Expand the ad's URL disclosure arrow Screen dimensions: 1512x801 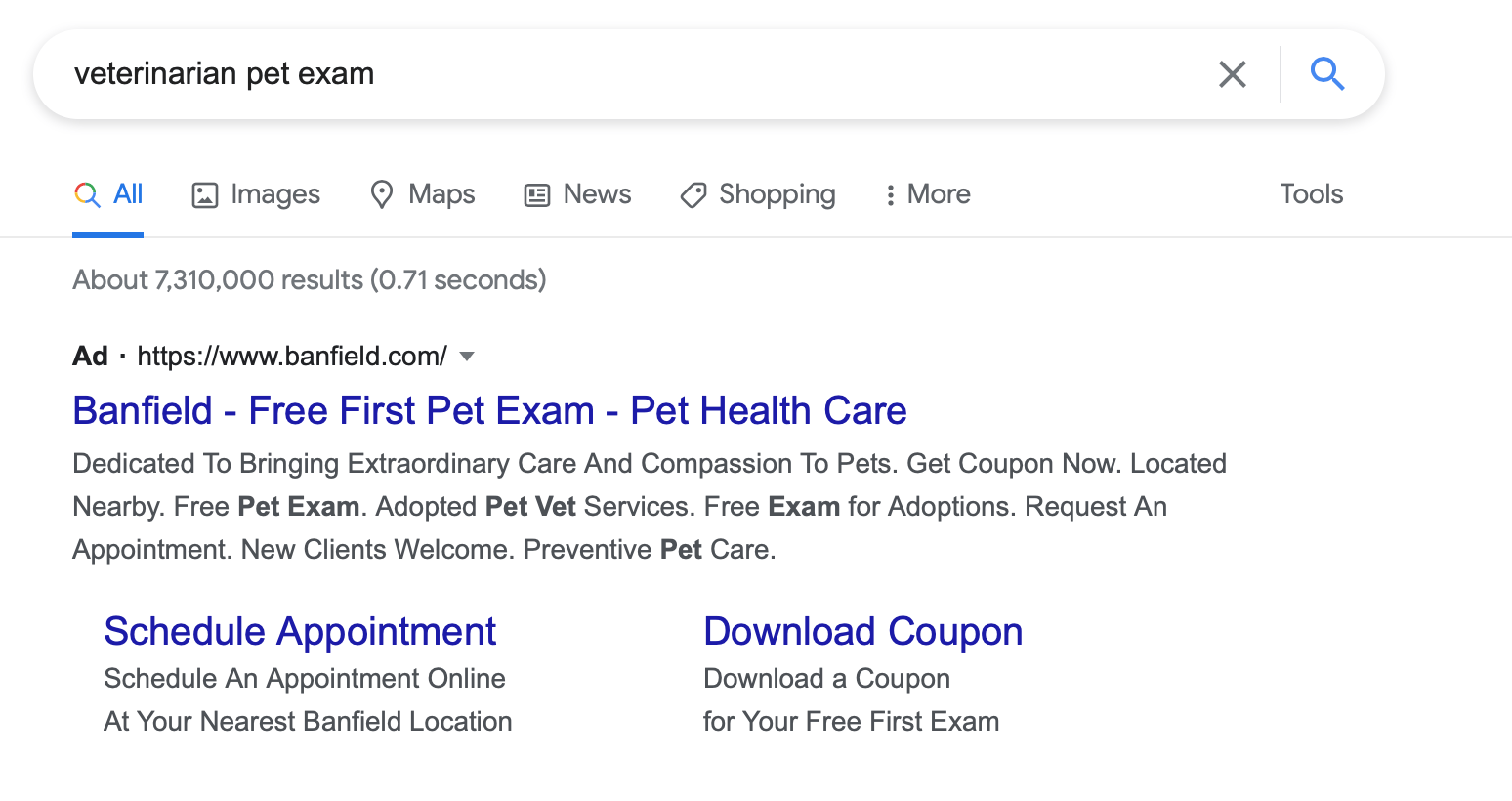point(468,357)
